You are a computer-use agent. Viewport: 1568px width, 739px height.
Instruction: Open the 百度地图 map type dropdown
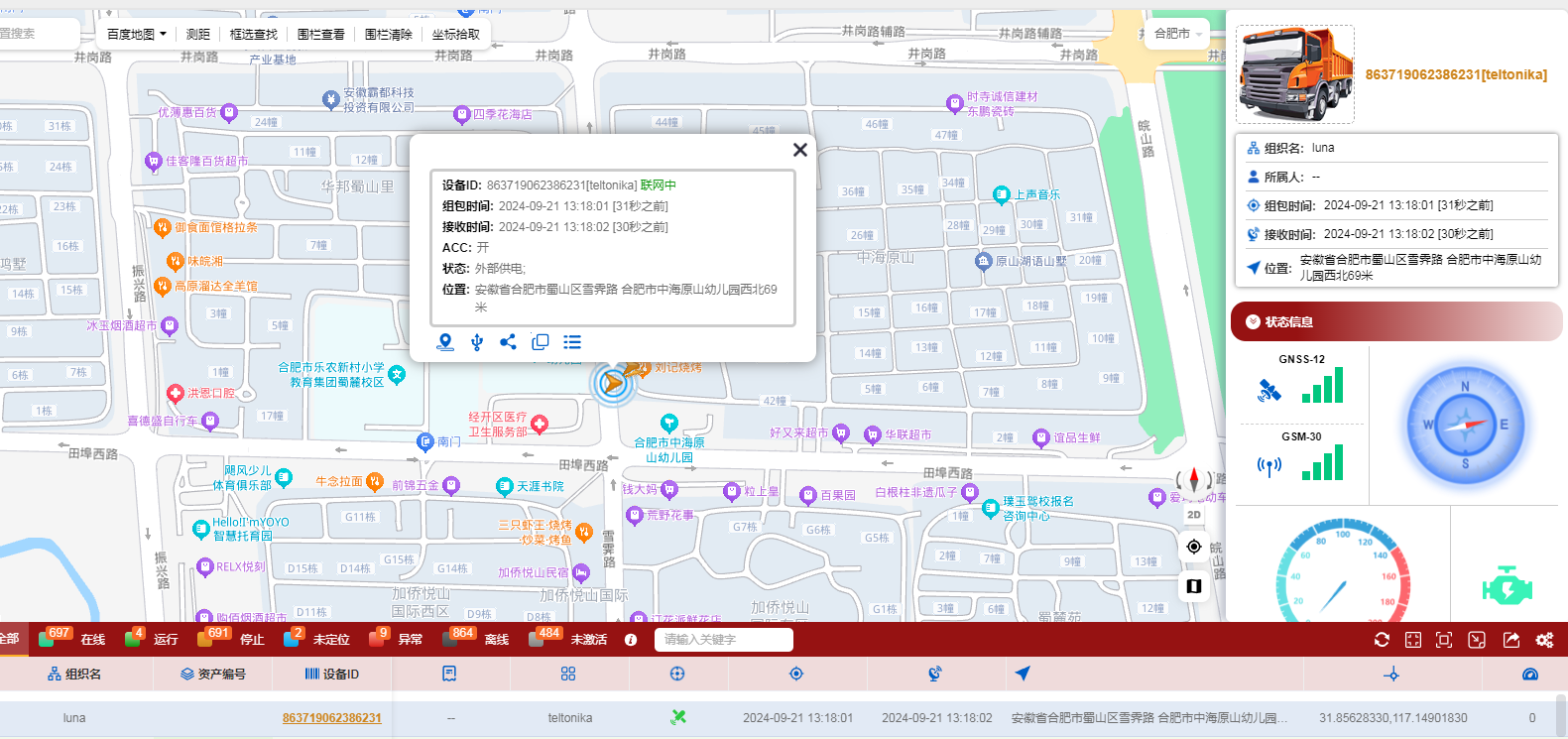click(136, 34)
